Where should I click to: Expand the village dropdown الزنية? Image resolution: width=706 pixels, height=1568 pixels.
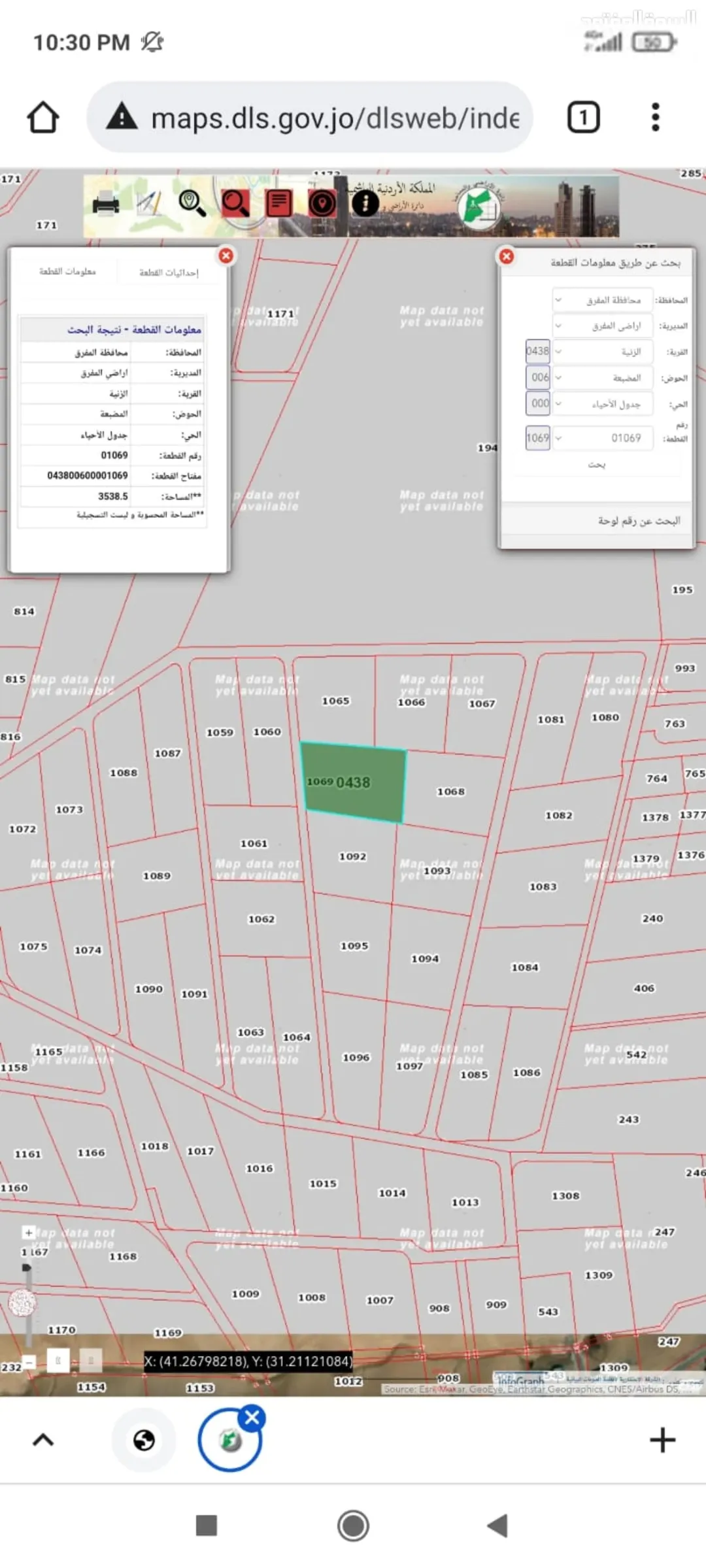pos(603,352)
